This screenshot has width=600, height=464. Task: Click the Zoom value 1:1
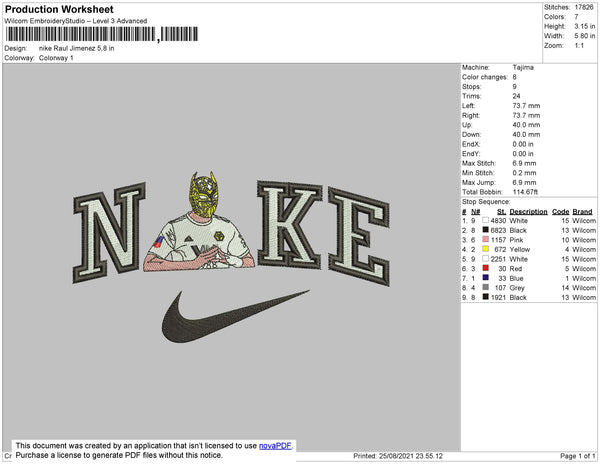(579, 46)
